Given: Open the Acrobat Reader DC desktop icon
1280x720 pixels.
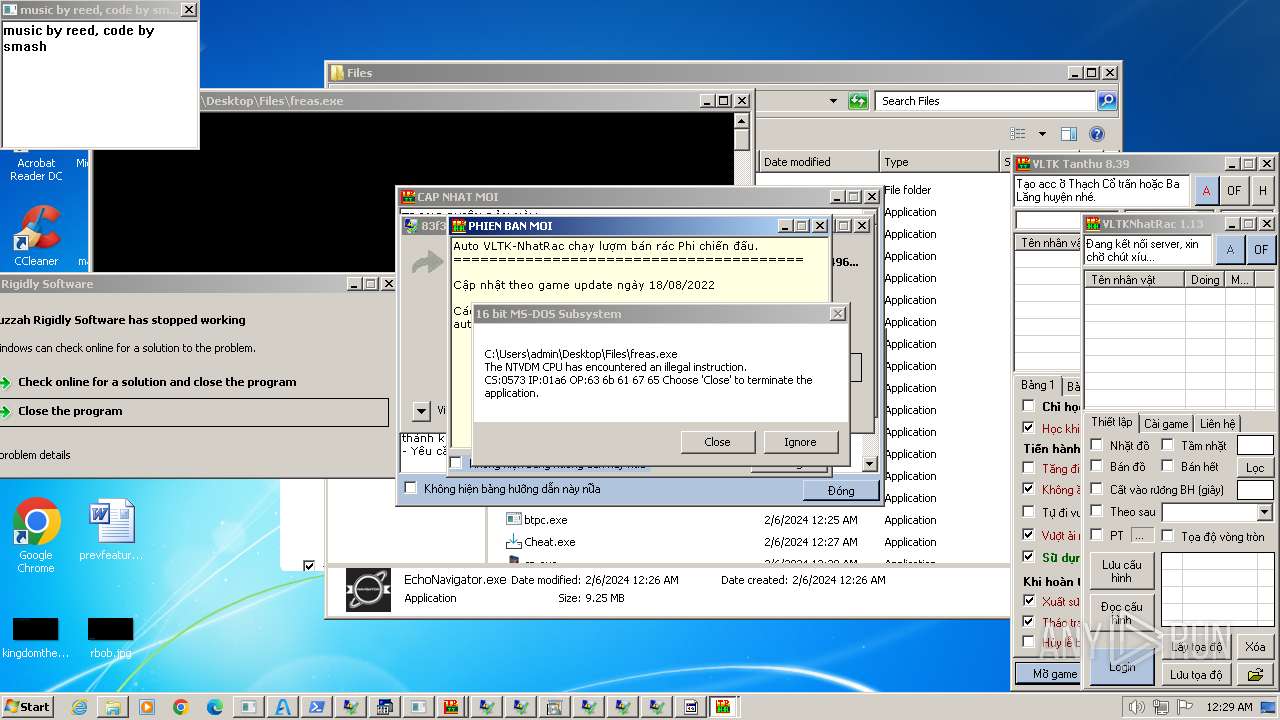Looking at the screenshot, I should tap(36, 168).
